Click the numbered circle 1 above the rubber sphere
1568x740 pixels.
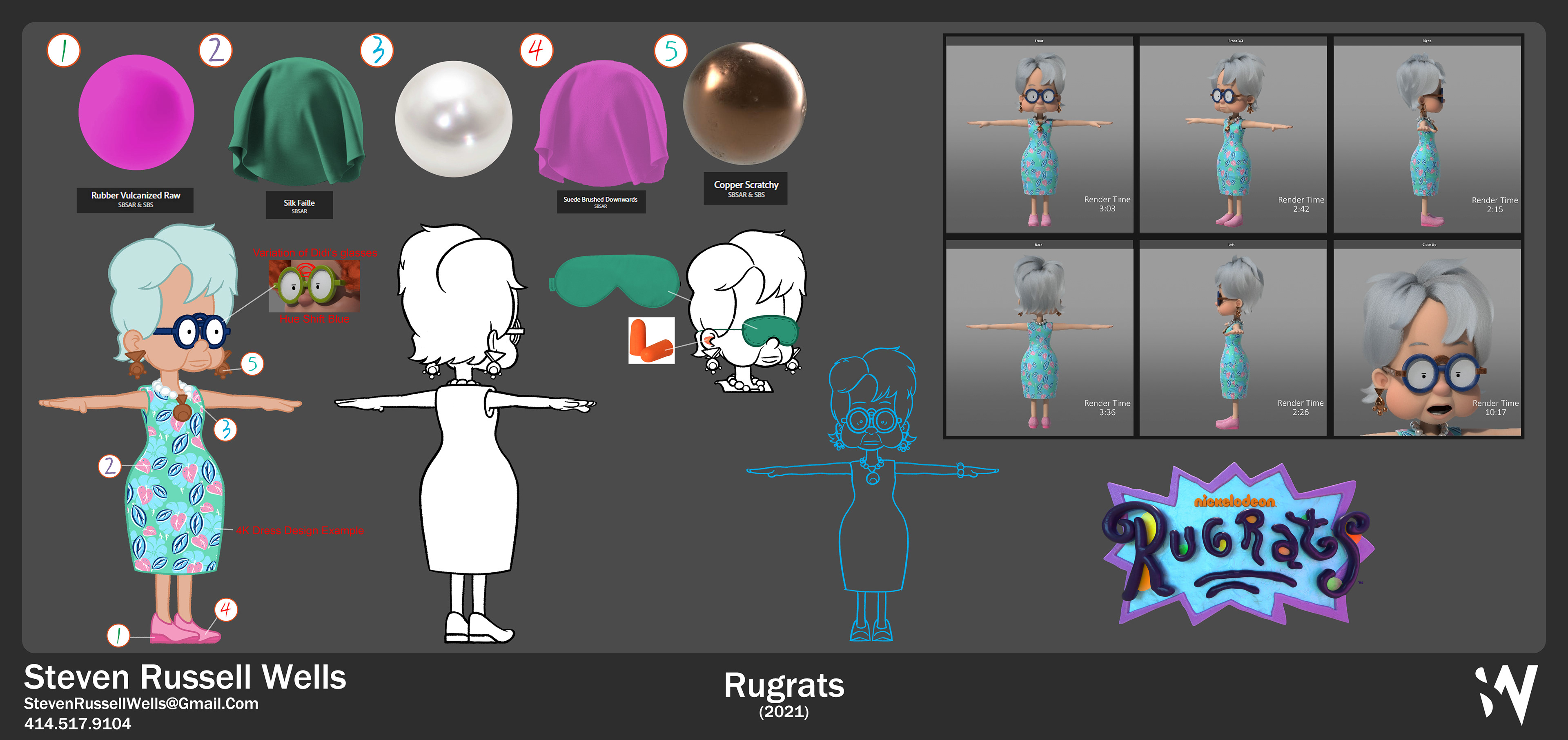coord(64,50)
